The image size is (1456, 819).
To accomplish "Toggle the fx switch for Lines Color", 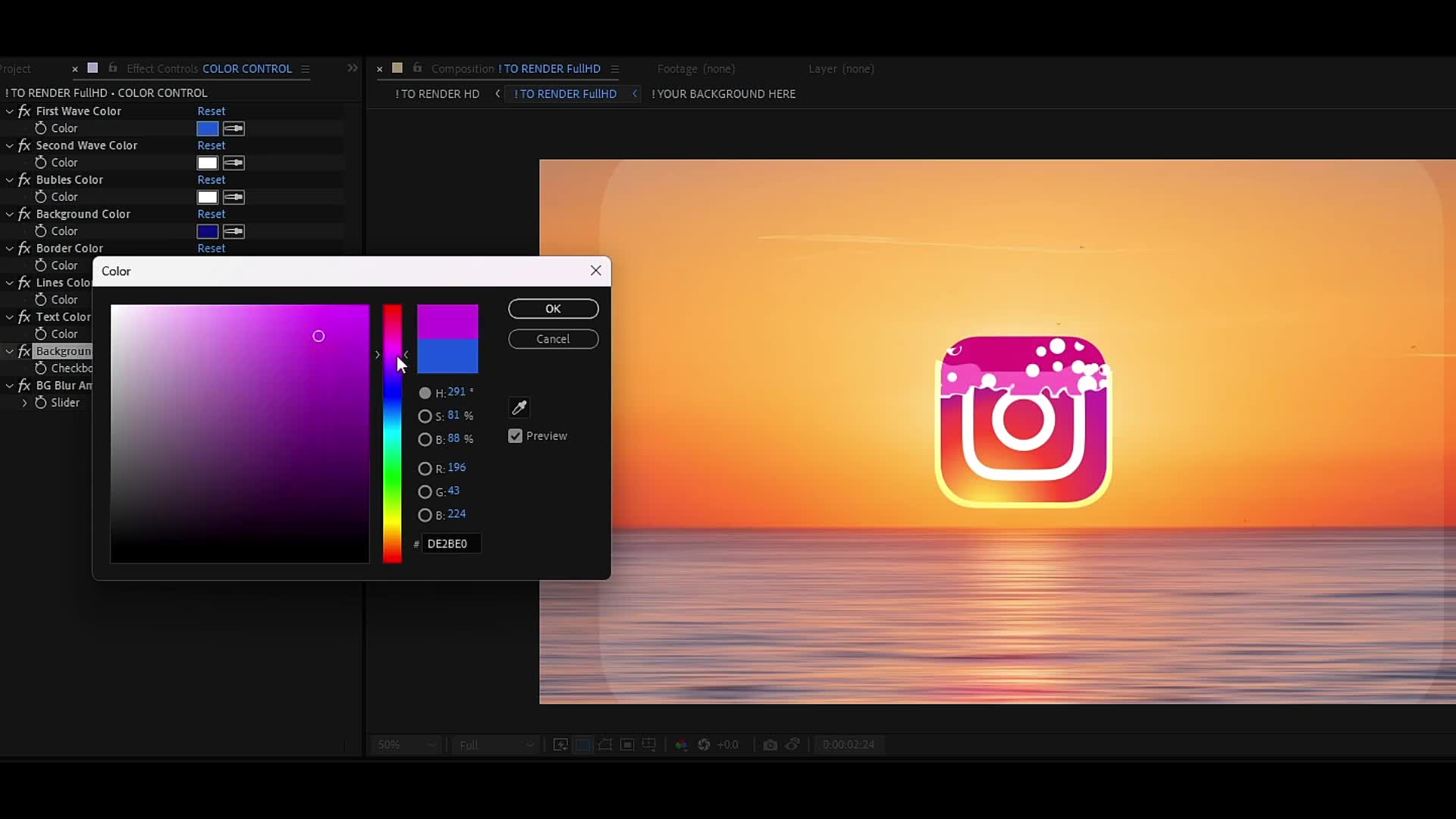I will pos(24,282).
